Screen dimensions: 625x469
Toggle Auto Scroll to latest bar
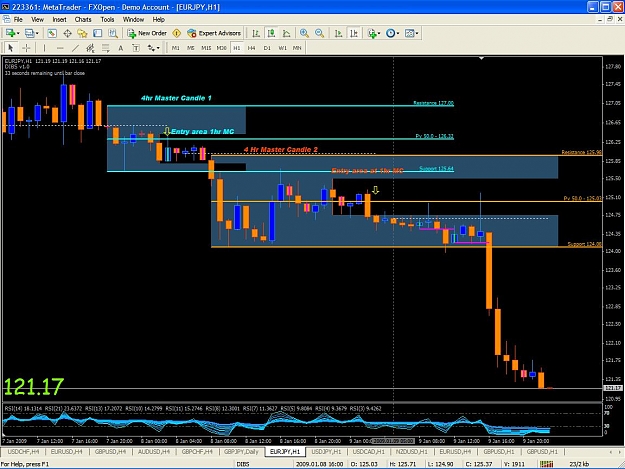338,33
